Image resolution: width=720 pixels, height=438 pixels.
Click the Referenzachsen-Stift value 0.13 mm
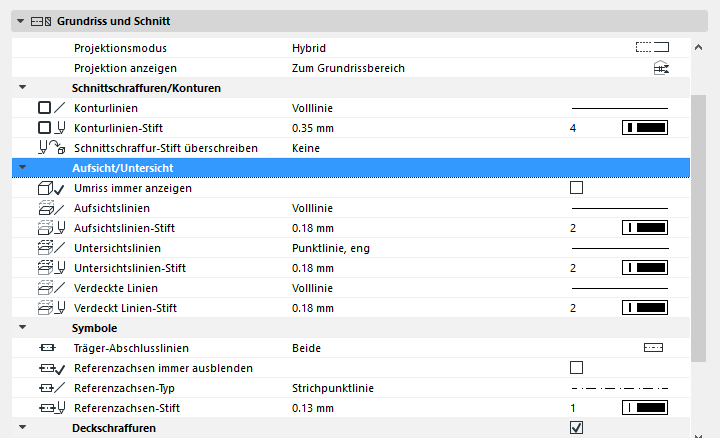tap(313, 408)
